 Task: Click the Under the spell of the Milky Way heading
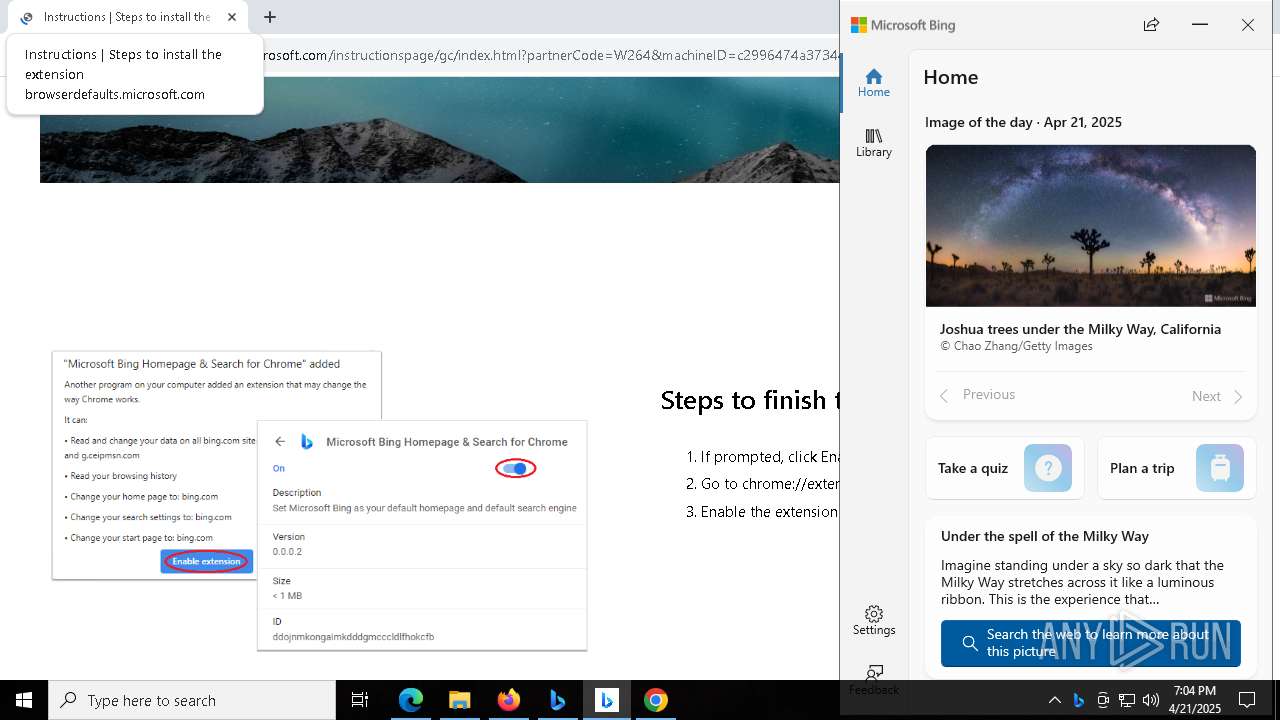tap(1045, 536)
